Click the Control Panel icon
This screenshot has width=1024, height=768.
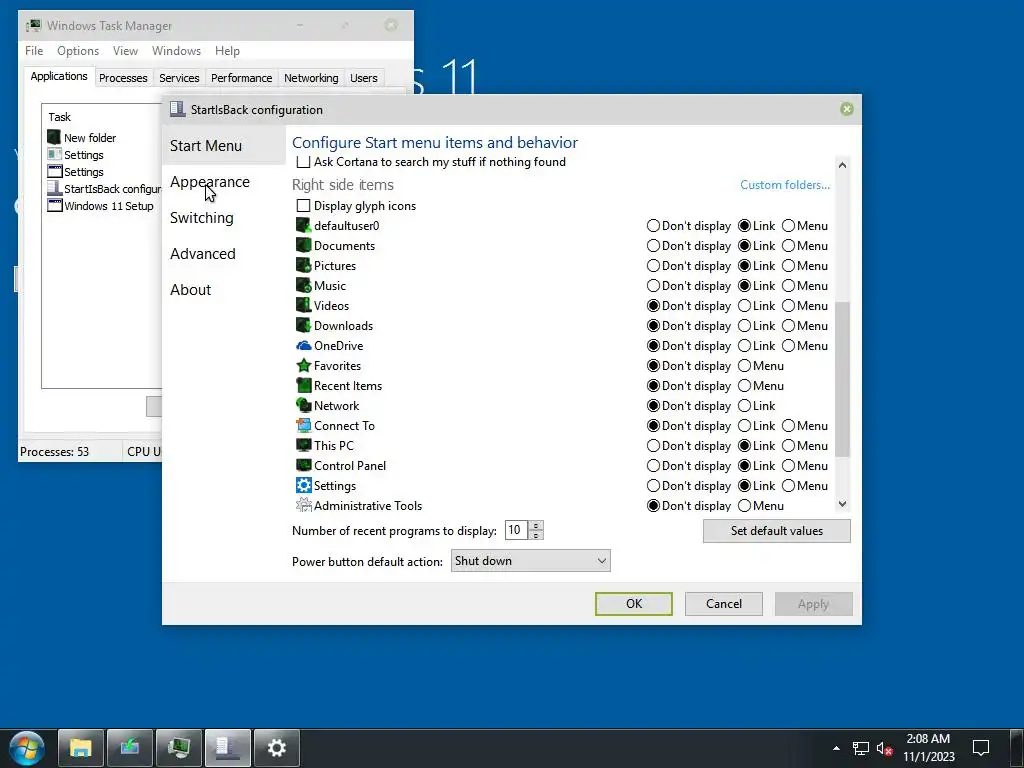[x=303, y=466]
